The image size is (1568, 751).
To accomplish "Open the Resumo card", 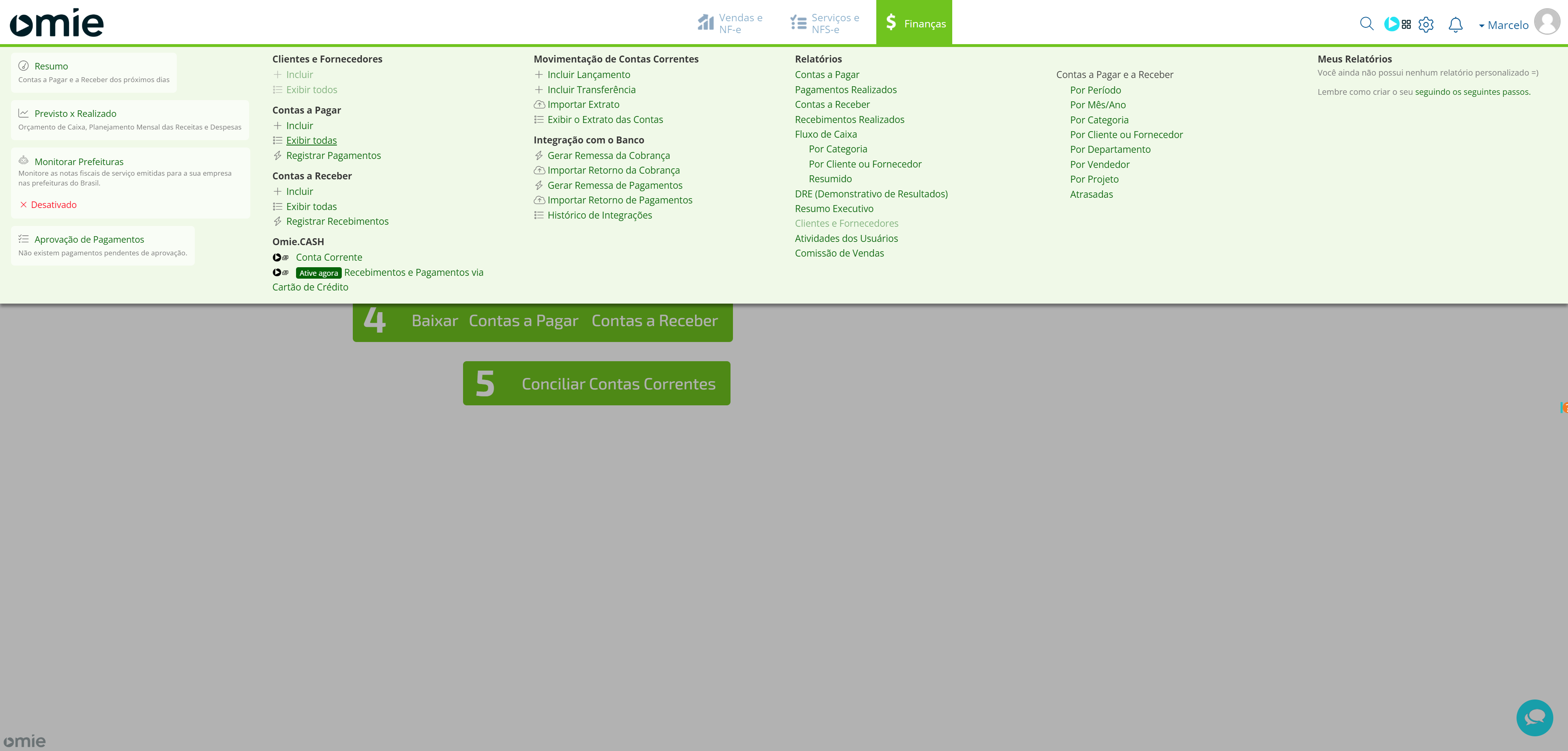I will (x=94, y=72).
